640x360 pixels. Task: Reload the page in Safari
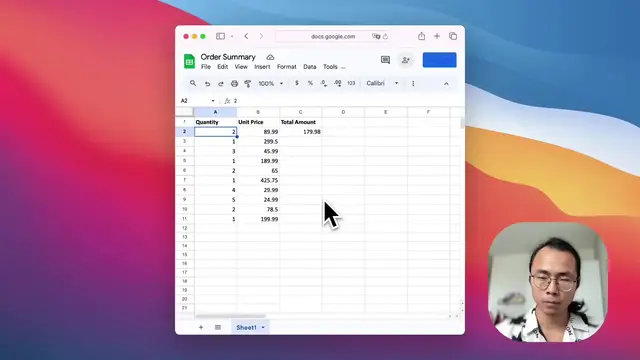click(385, 36)
